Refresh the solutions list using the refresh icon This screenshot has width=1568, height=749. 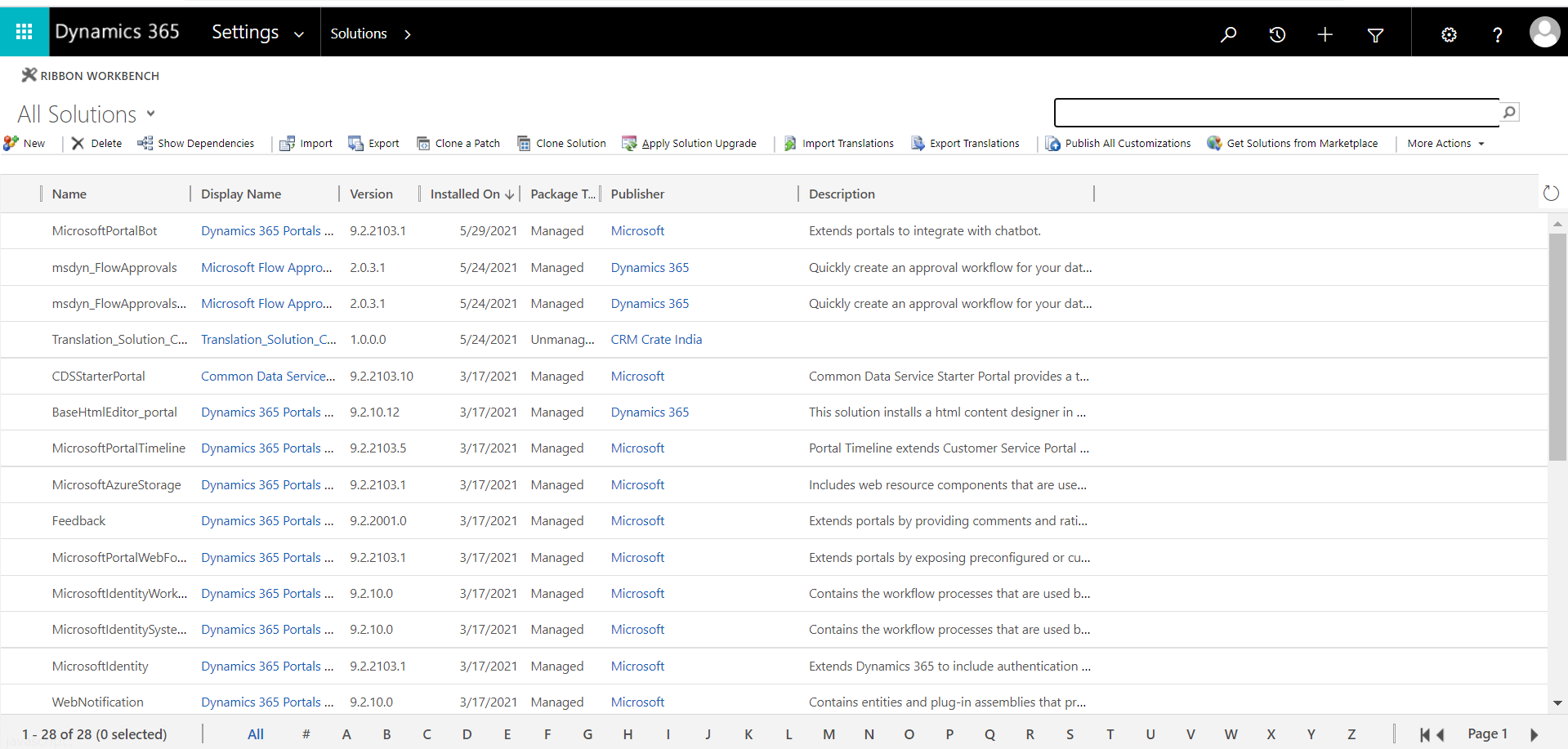click(x=1552, y=193)
